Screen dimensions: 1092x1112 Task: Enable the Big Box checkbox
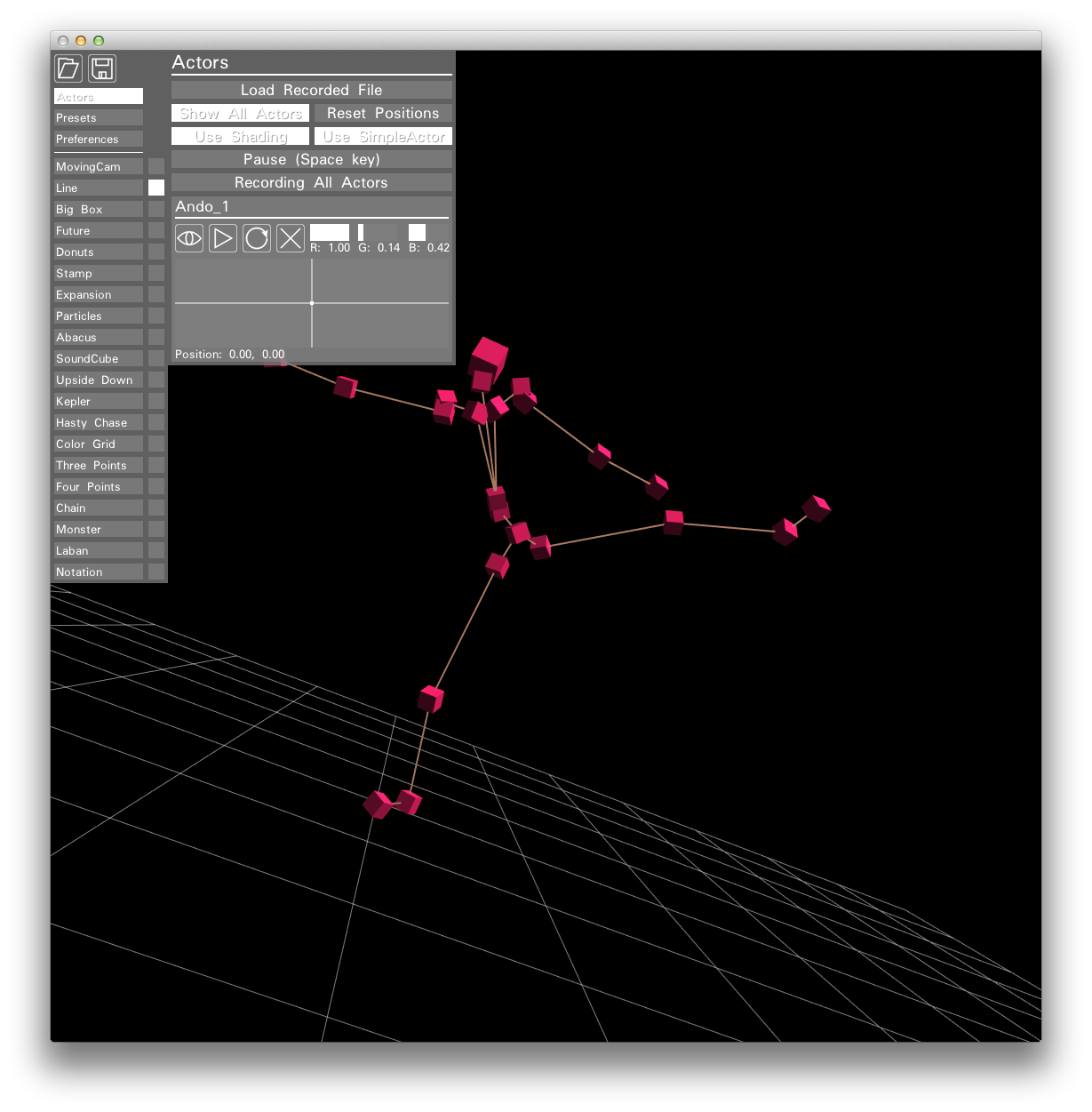click(156, 210)
